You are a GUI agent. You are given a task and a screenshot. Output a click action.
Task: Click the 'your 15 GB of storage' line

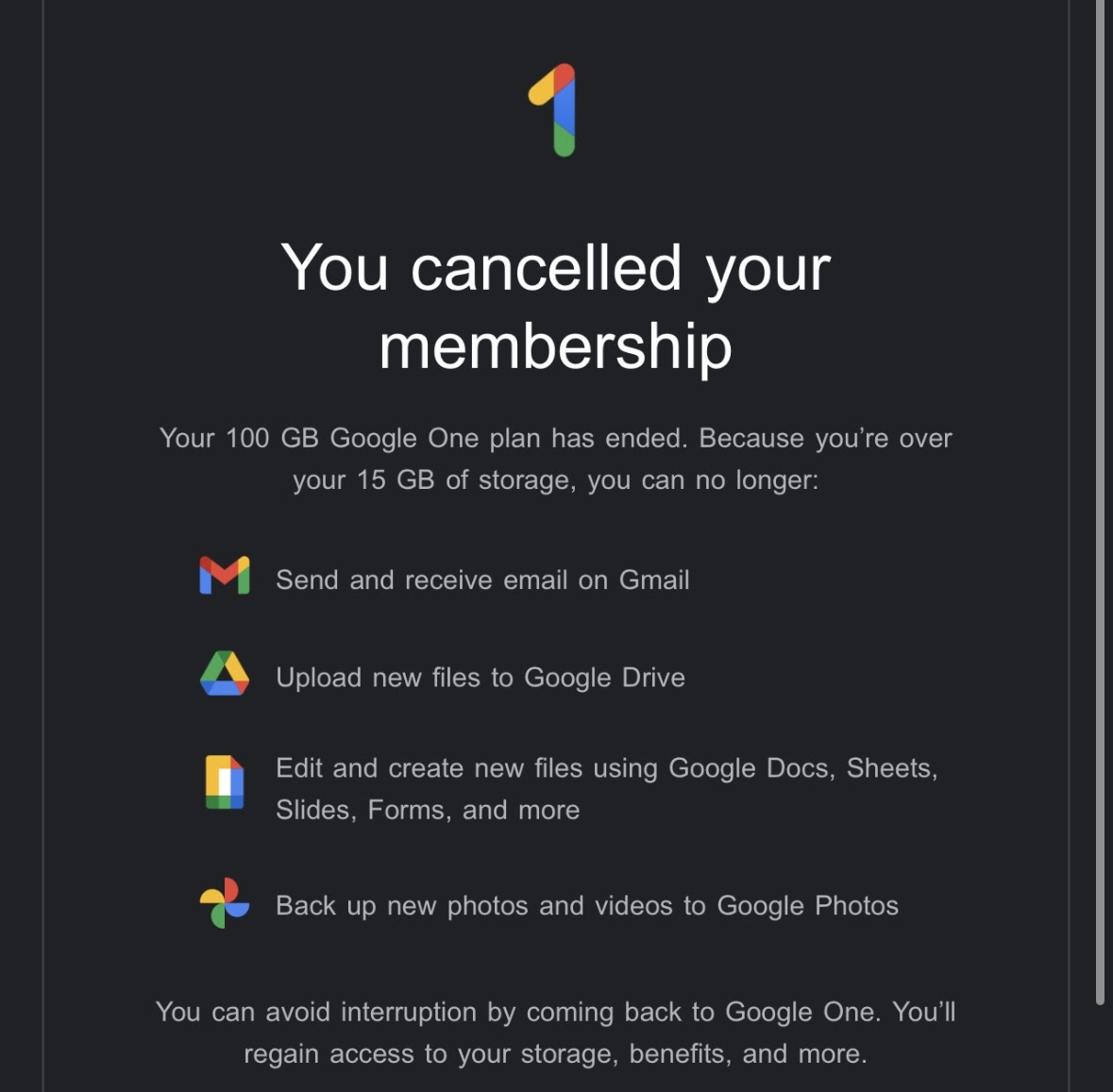coord(555,480)
